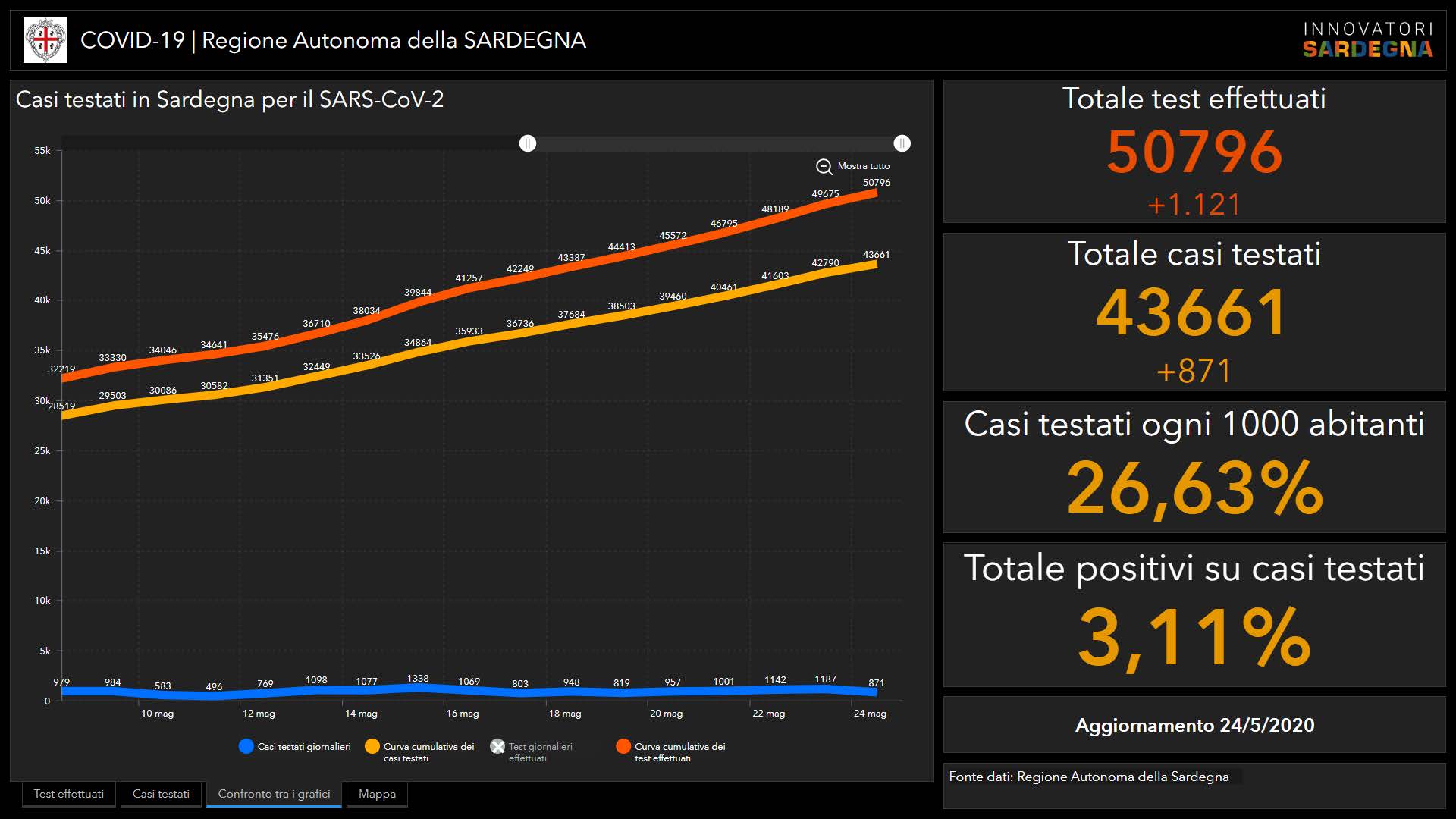This screenshot has height=819, width=1456.
Task: Click the Totale test effettuati 50796 indicator
Action: (x=1194, y=152)
